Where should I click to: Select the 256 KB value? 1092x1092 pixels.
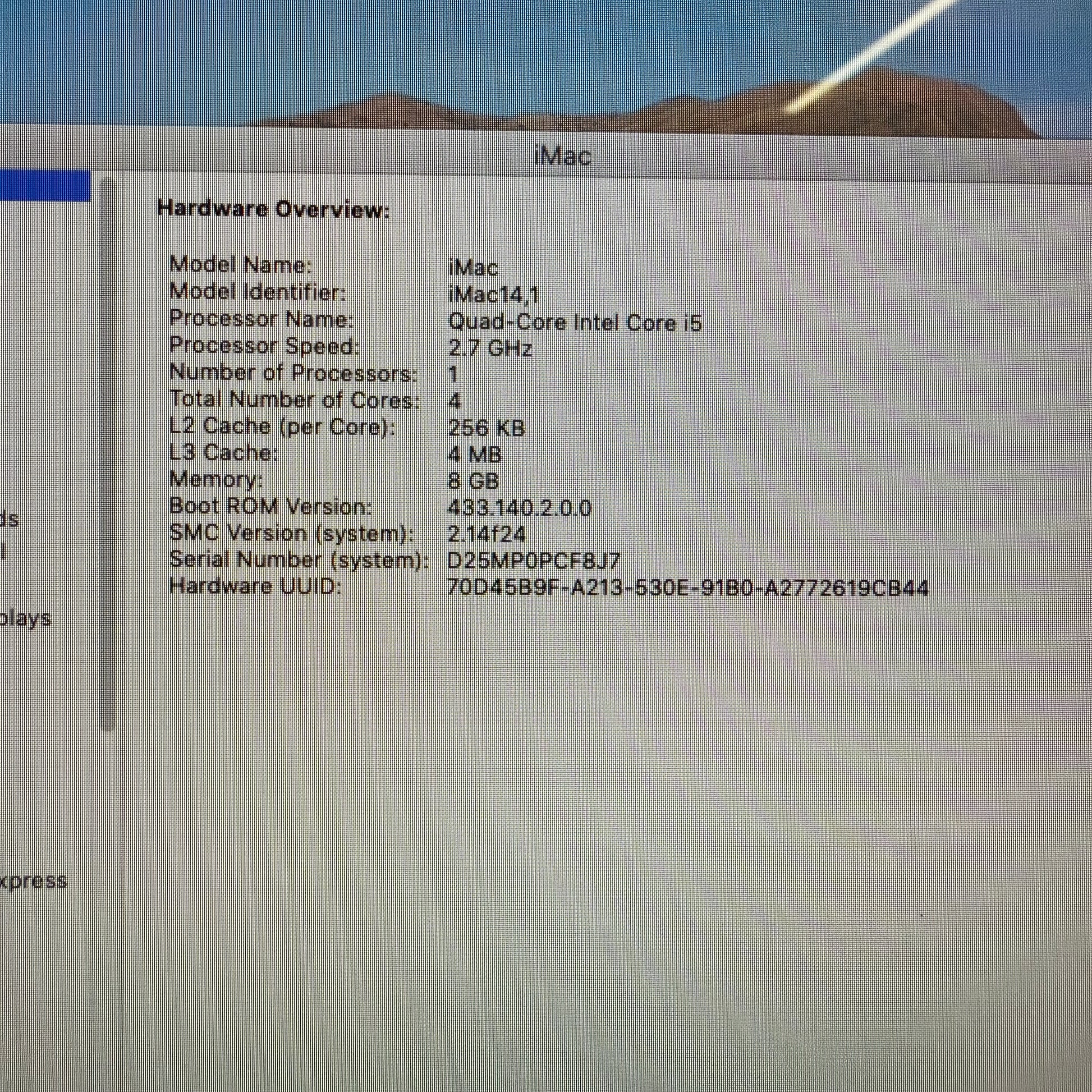point(487,428)
